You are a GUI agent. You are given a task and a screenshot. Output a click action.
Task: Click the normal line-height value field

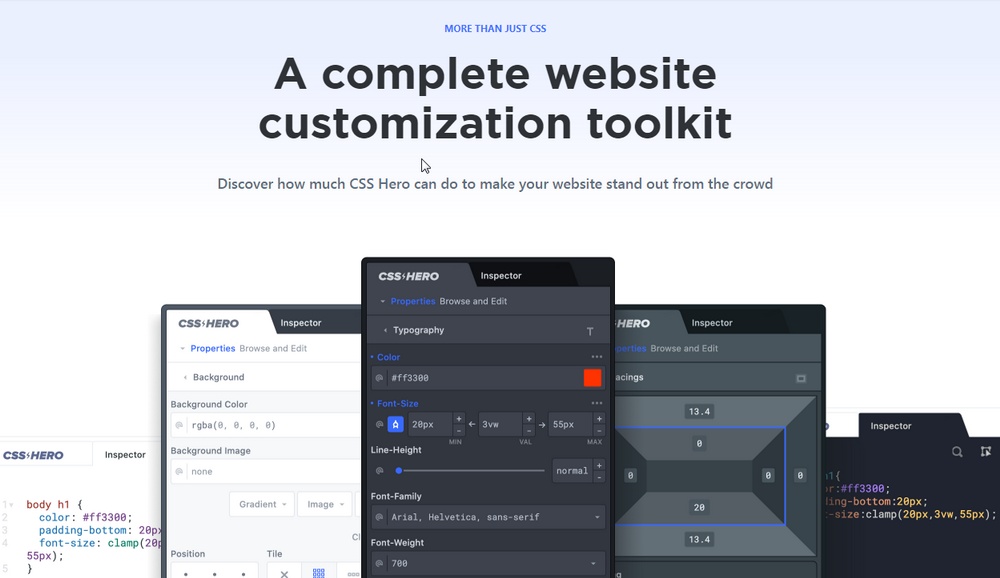coord(572,471)
